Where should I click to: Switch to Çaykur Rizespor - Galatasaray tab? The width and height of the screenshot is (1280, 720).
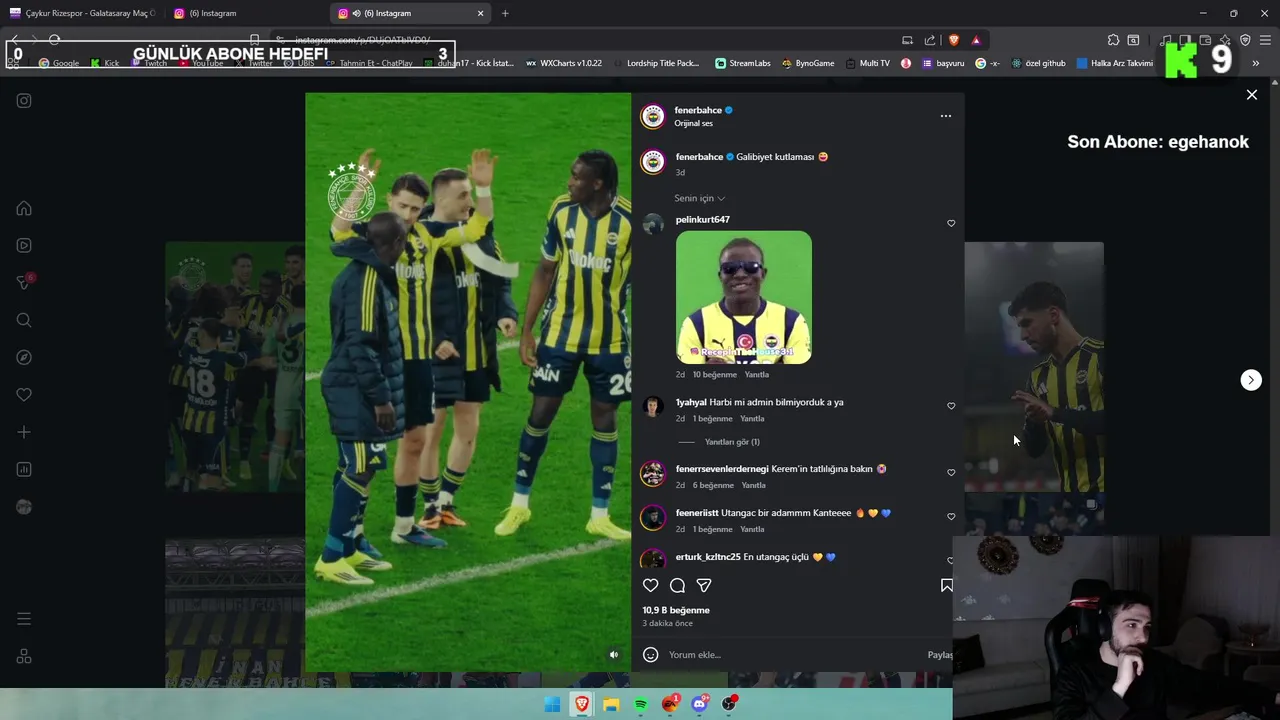82,13
